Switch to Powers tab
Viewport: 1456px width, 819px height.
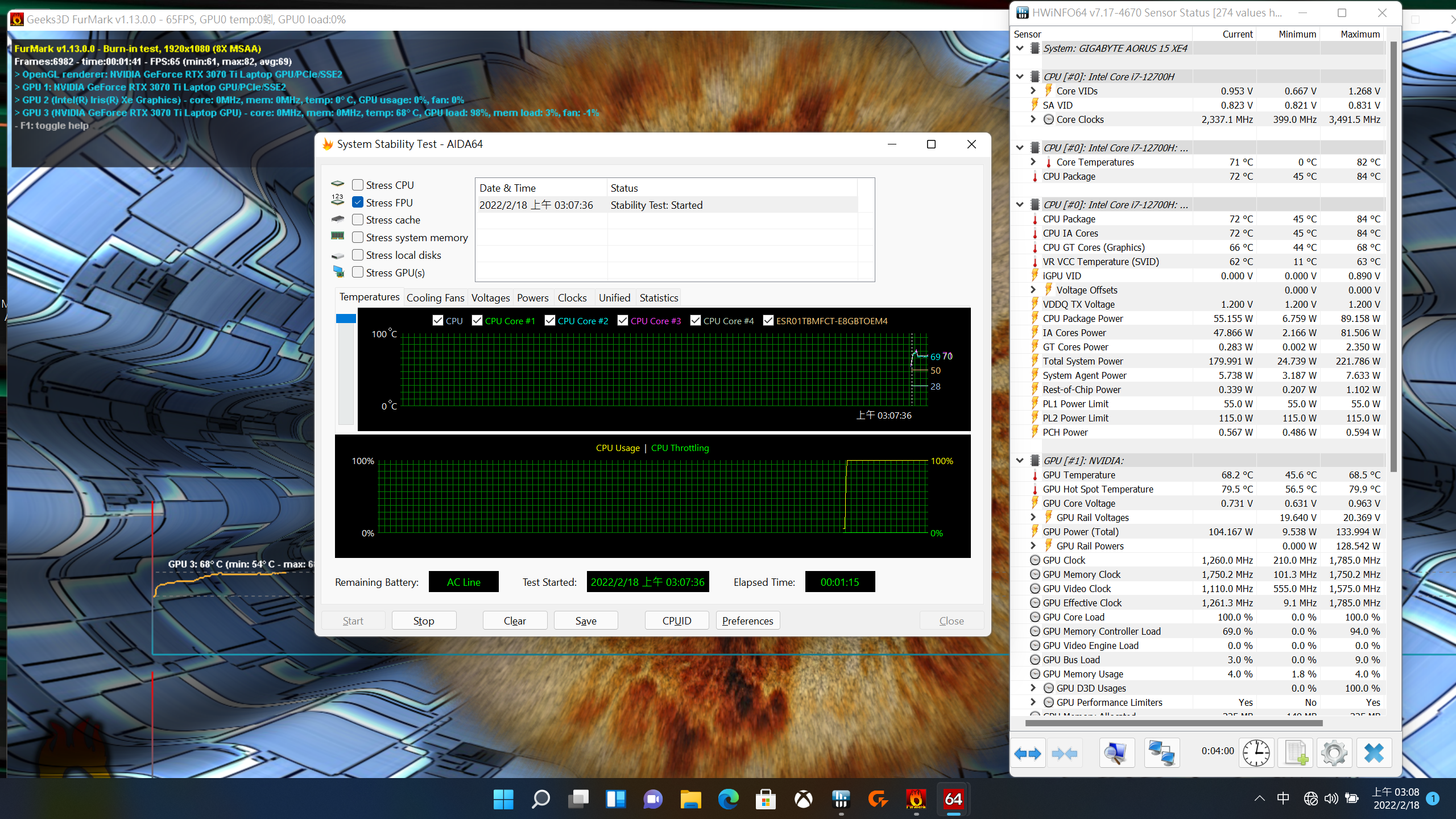[532, 297]
